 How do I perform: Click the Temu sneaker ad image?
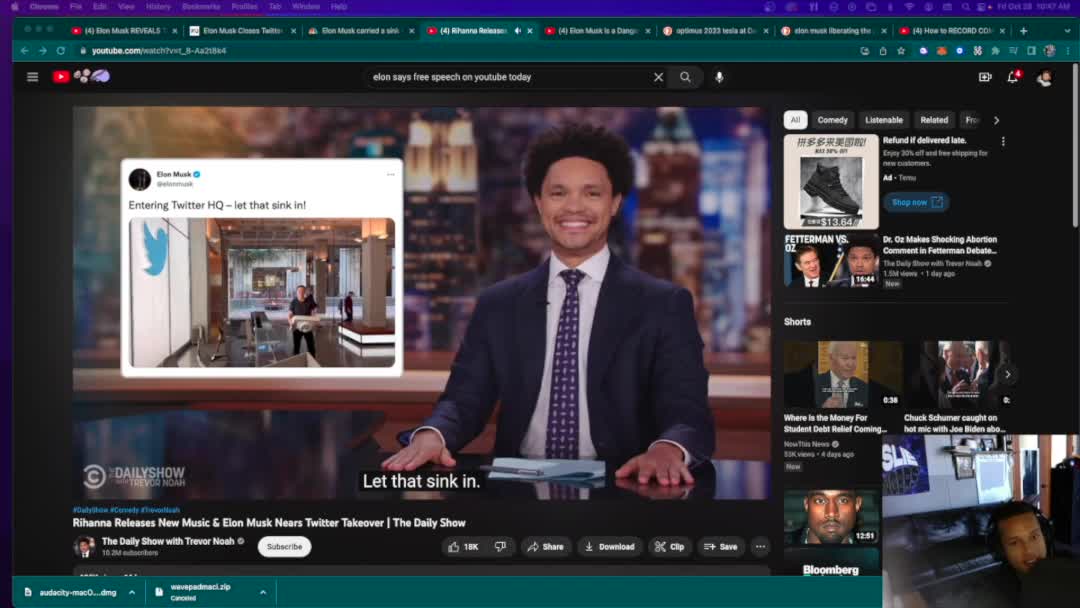tap(831, 182)
